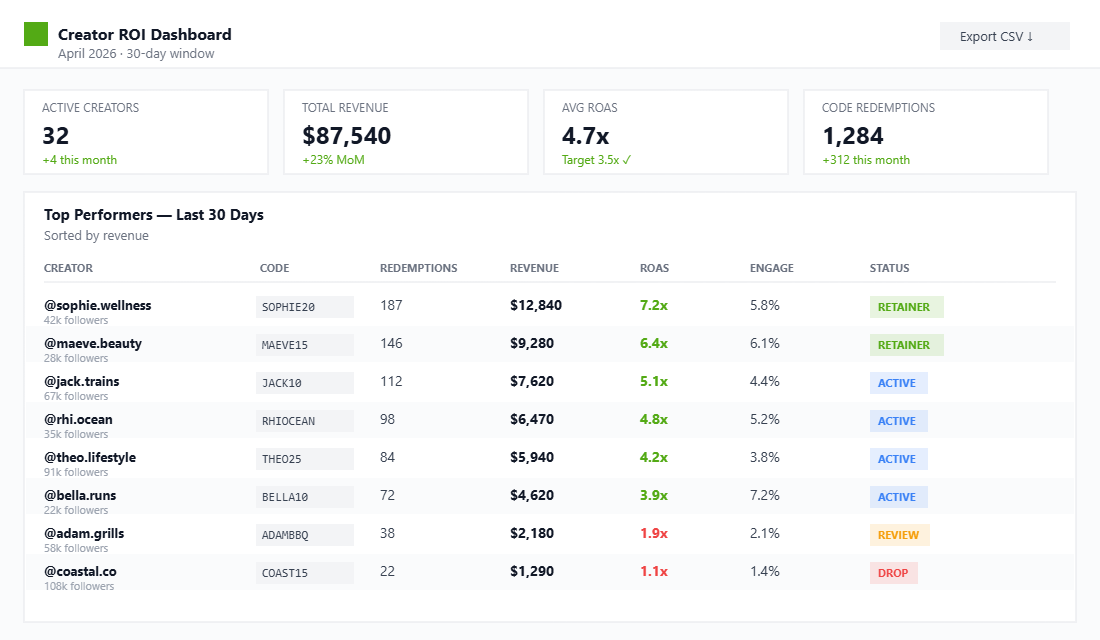Select the ADAMBBQ code chip
Viewport: 1100px width, 640px height.
(x=304, y=534)
